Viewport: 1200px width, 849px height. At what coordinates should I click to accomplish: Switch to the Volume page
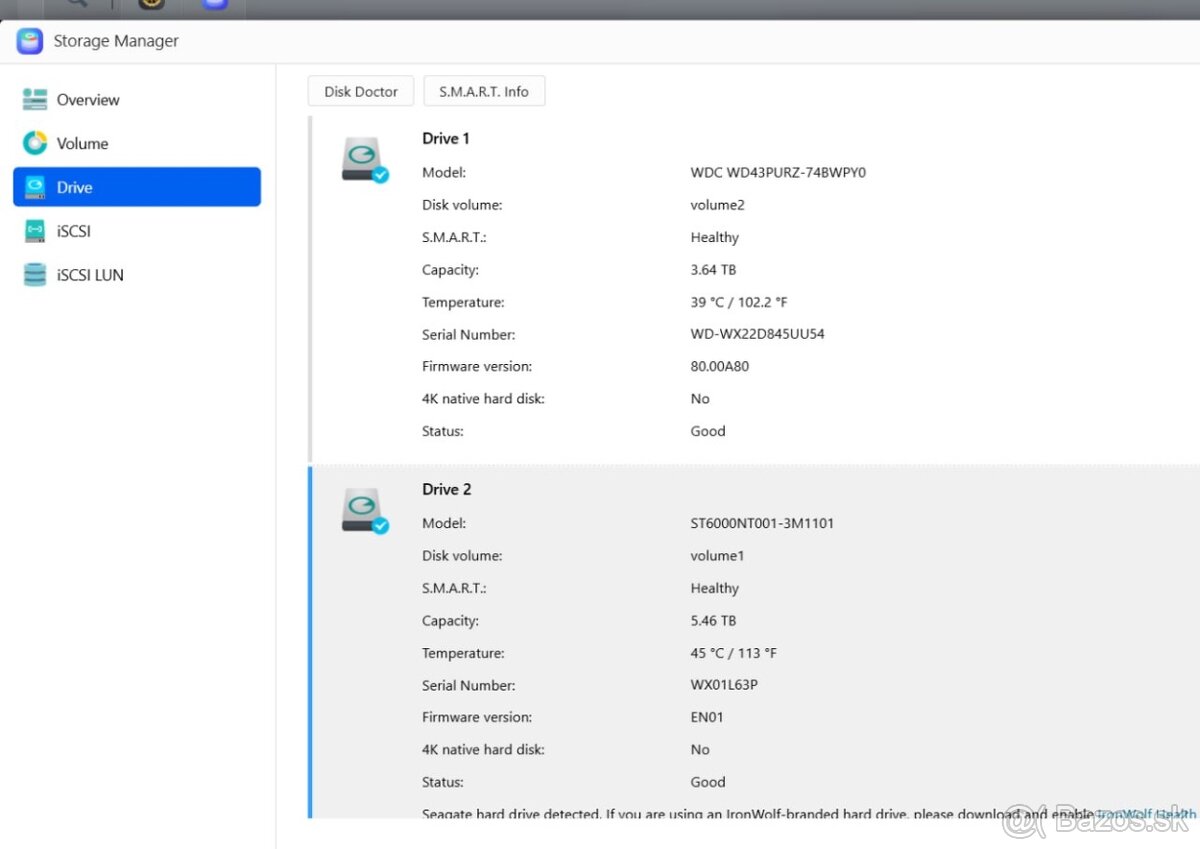(82, 144)
